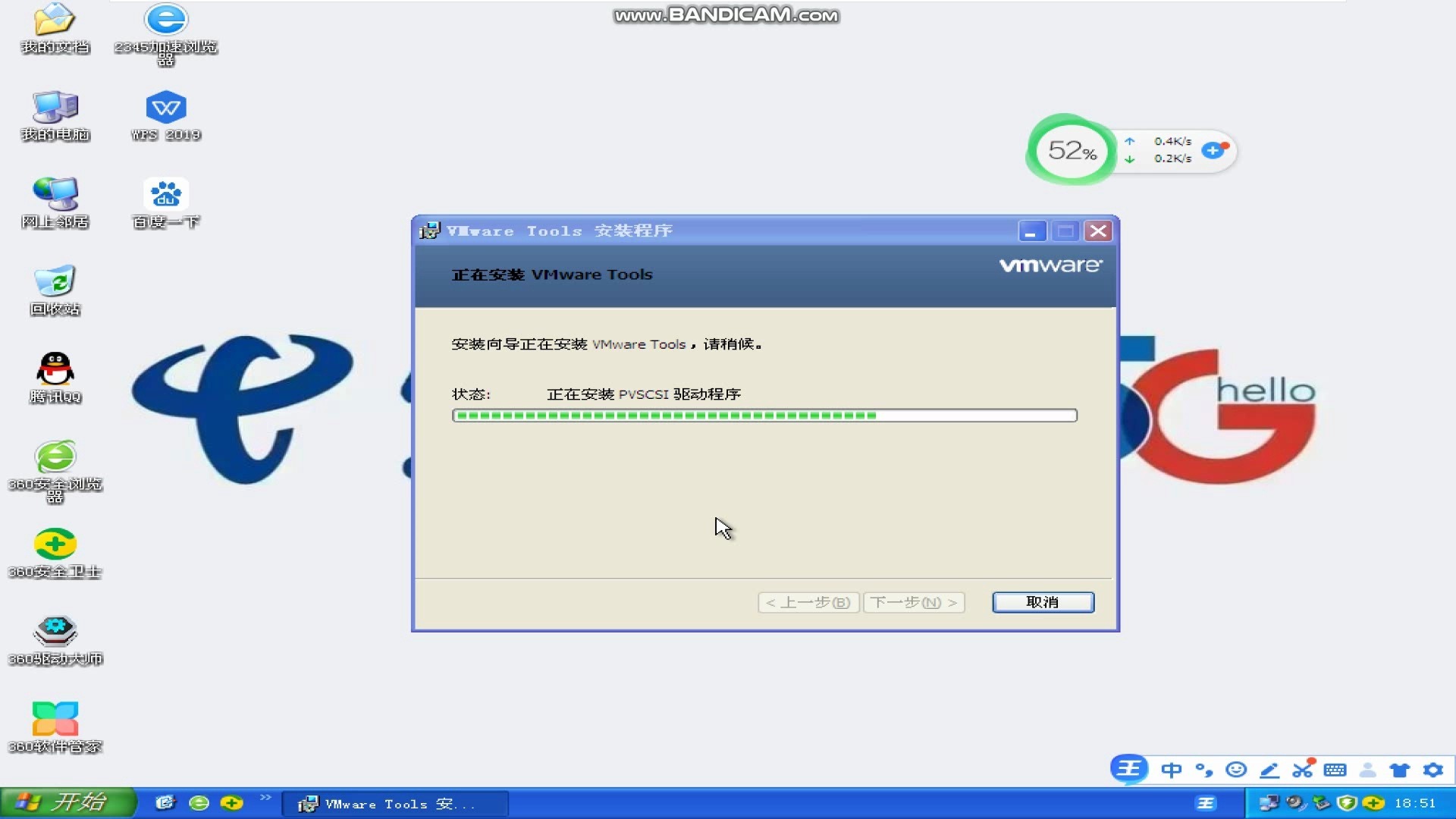The width and height of the screenshot is (1456, 819).
Task: Click the 52% memory usage ball
Action: coord(1072,150)
